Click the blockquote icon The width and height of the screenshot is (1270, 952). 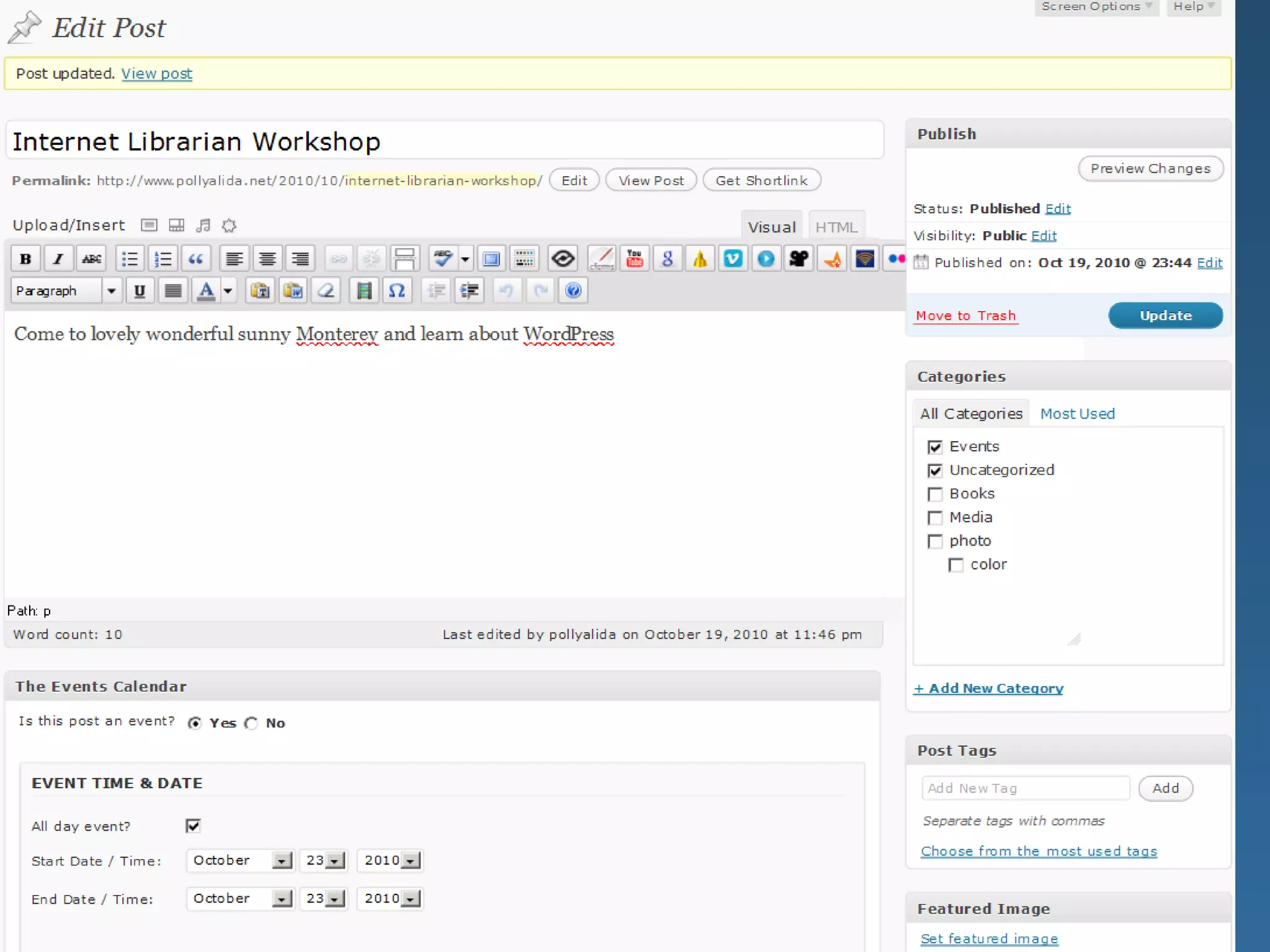click(x=196, y=258)
